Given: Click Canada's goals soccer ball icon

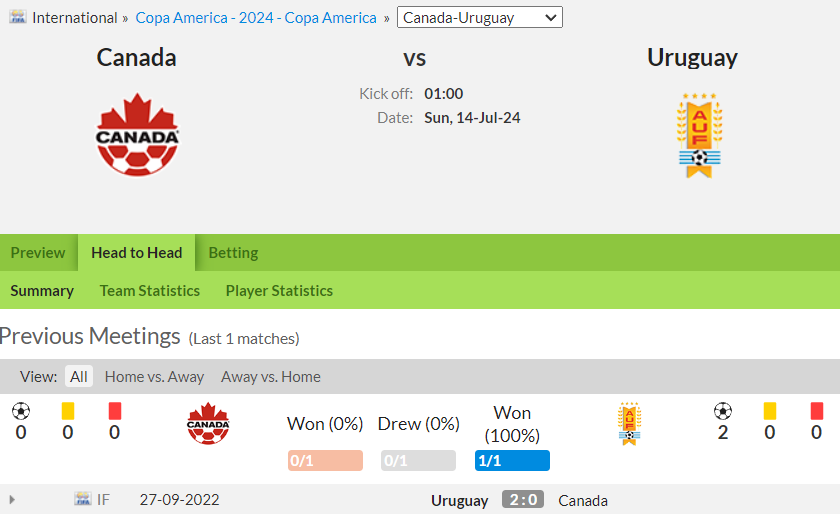Looking at the screenshot, I should point(21,411).
